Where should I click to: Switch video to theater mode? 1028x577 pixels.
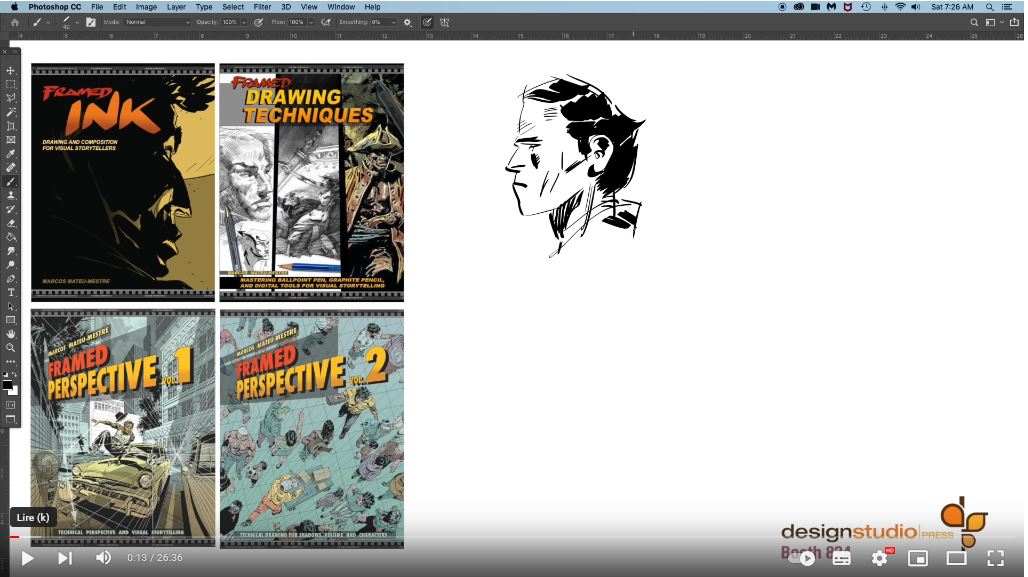pyautogui.click(x=957, y=558)
